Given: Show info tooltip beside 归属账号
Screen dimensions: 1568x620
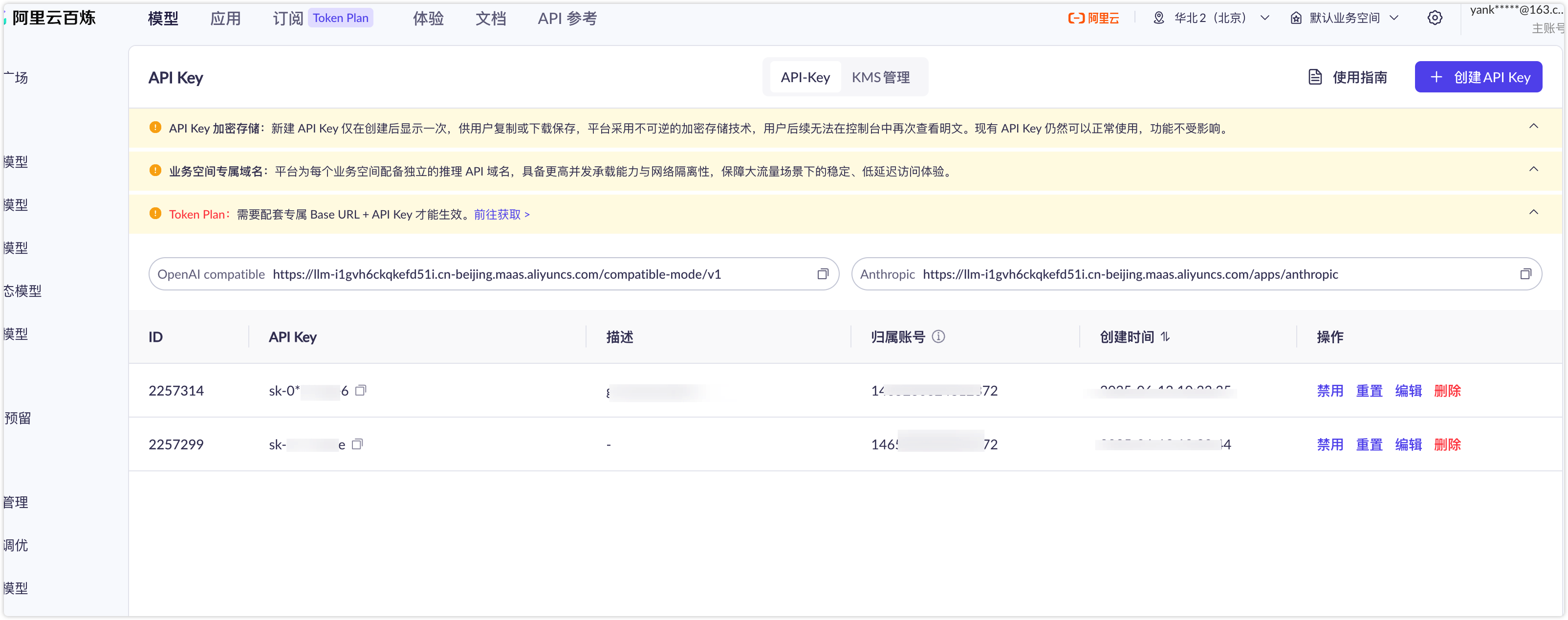Looking at the screenshot, I should 938,336.
